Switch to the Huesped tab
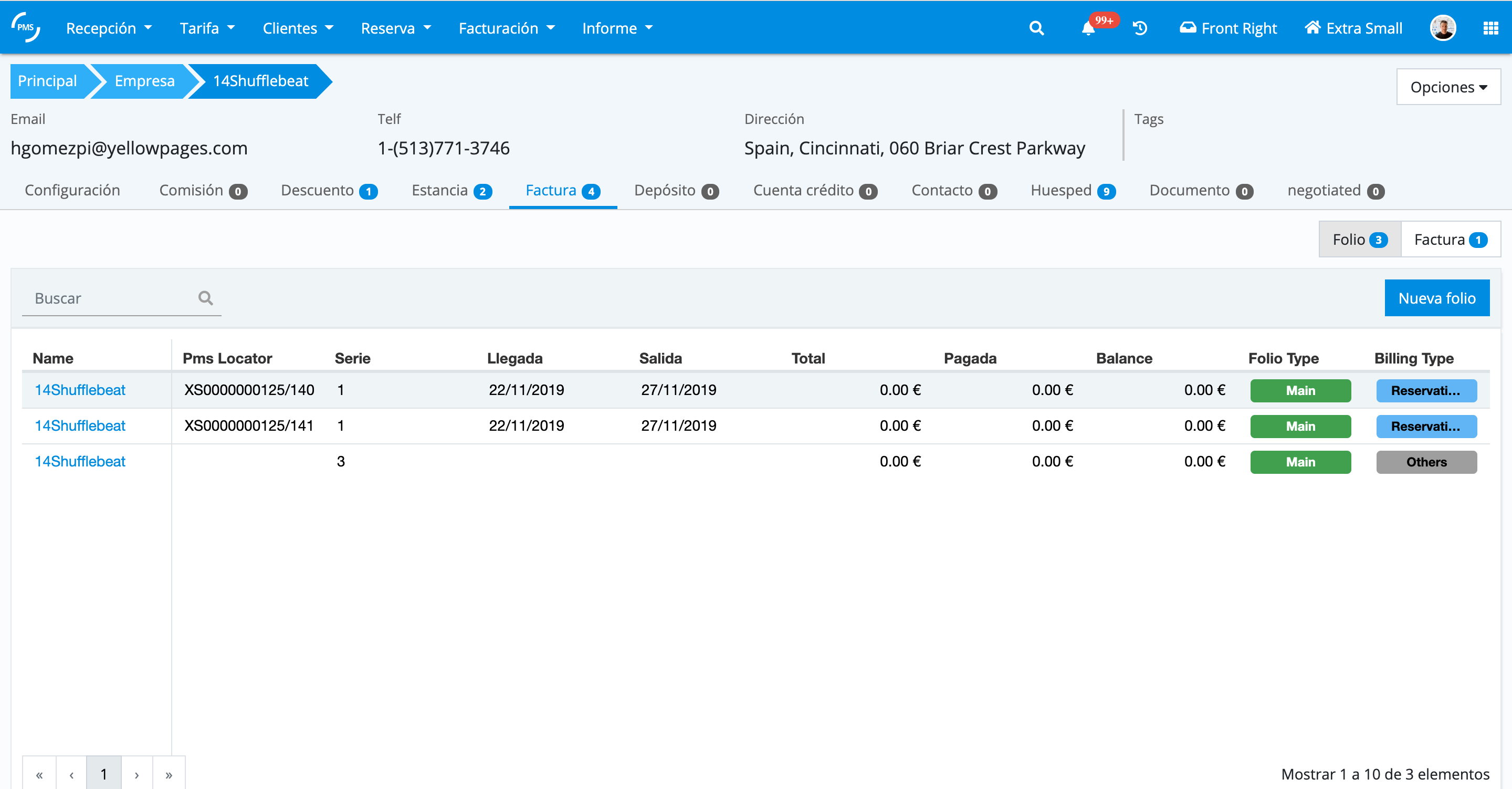Viewport: 1512px width, 789px height. [x=1072, y=190]
